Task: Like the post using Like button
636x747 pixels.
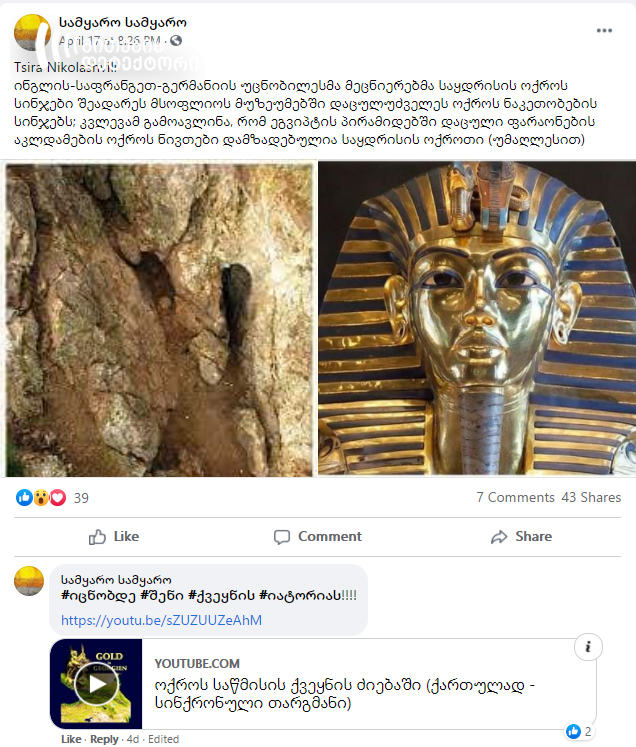Action: tap(114, 536)
